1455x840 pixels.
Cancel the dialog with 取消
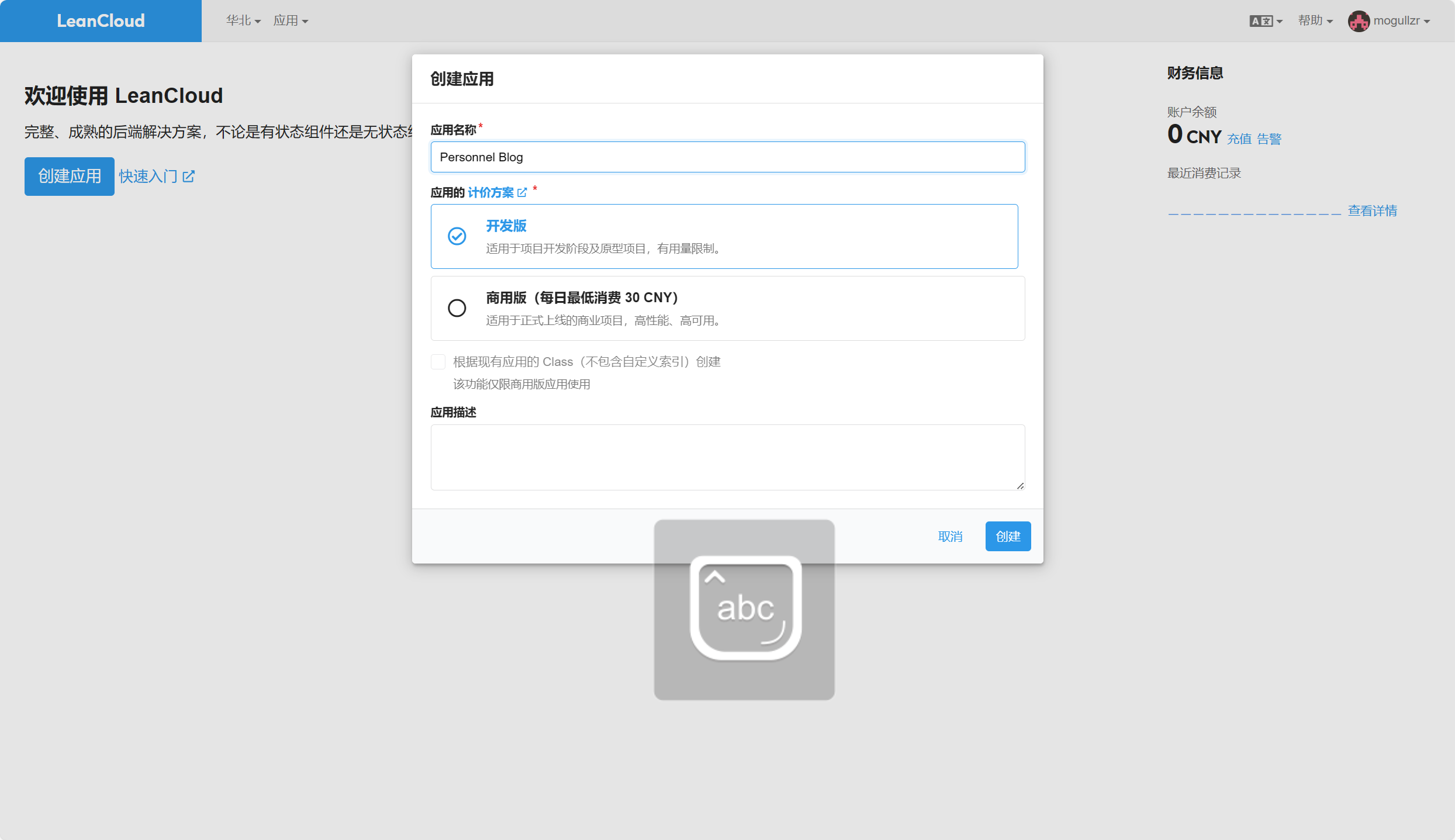point(950,536)
